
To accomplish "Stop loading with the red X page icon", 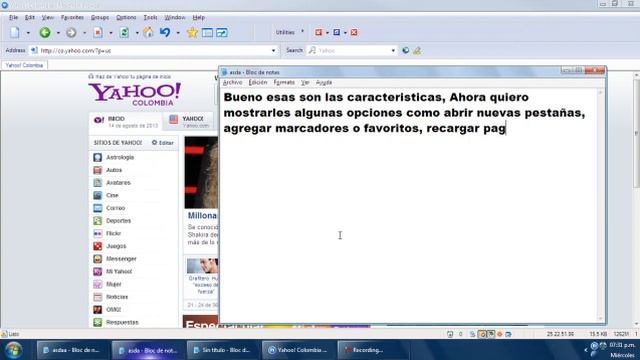I will [x=98, y=33].
